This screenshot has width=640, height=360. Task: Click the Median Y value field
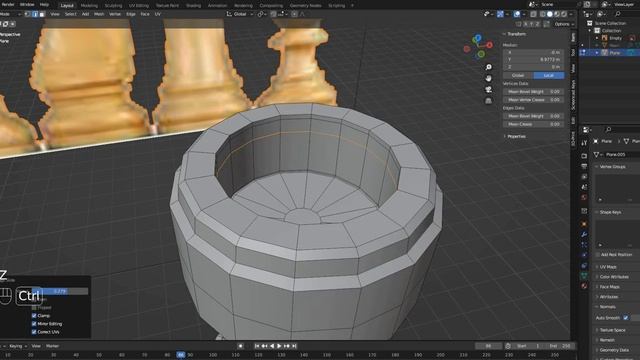click(533, 60)
